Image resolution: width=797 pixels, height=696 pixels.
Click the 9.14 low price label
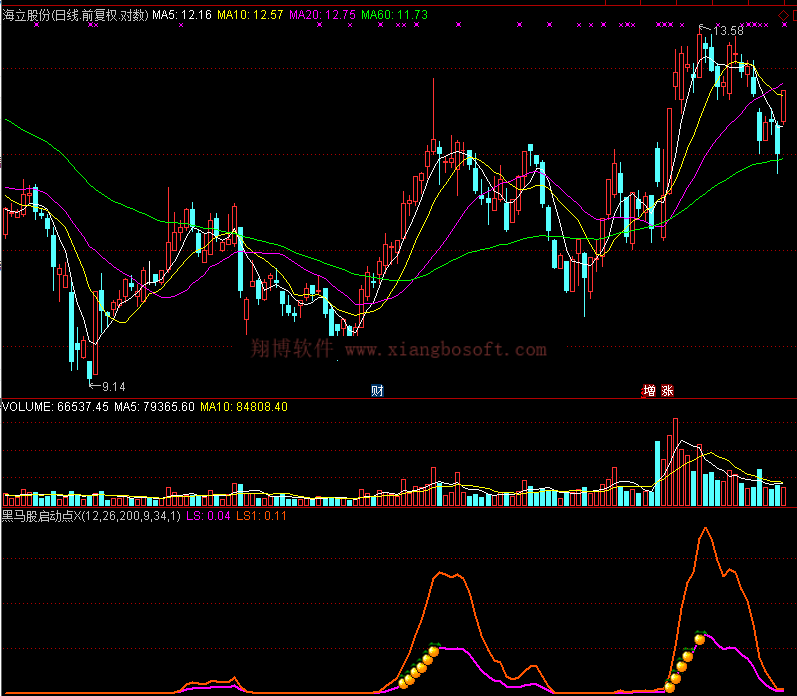click(x=113, y=387)
